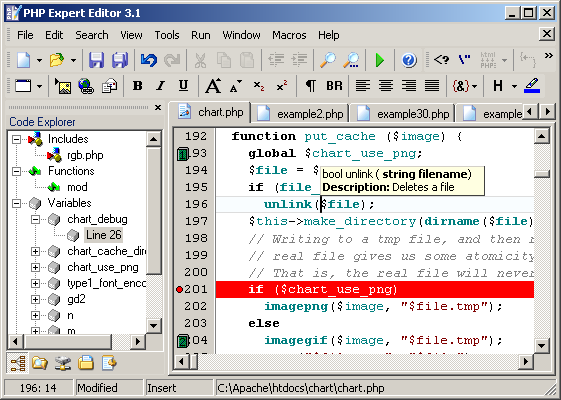Undo the last edit with blue arrow
This screenshot has height=400, width=561.
[148, 60]
